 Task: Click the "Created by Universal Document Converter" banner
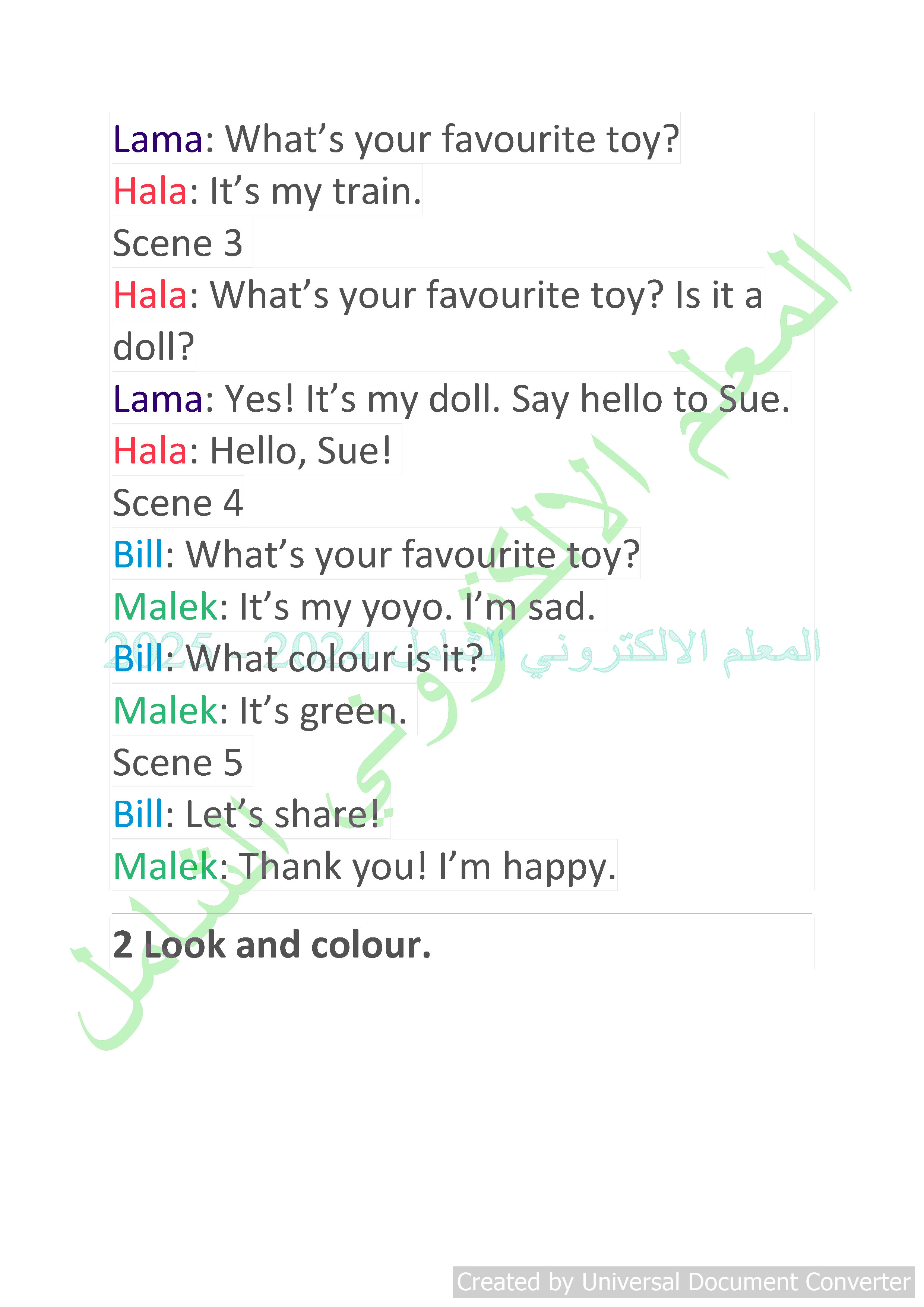tap(683, 1282)
